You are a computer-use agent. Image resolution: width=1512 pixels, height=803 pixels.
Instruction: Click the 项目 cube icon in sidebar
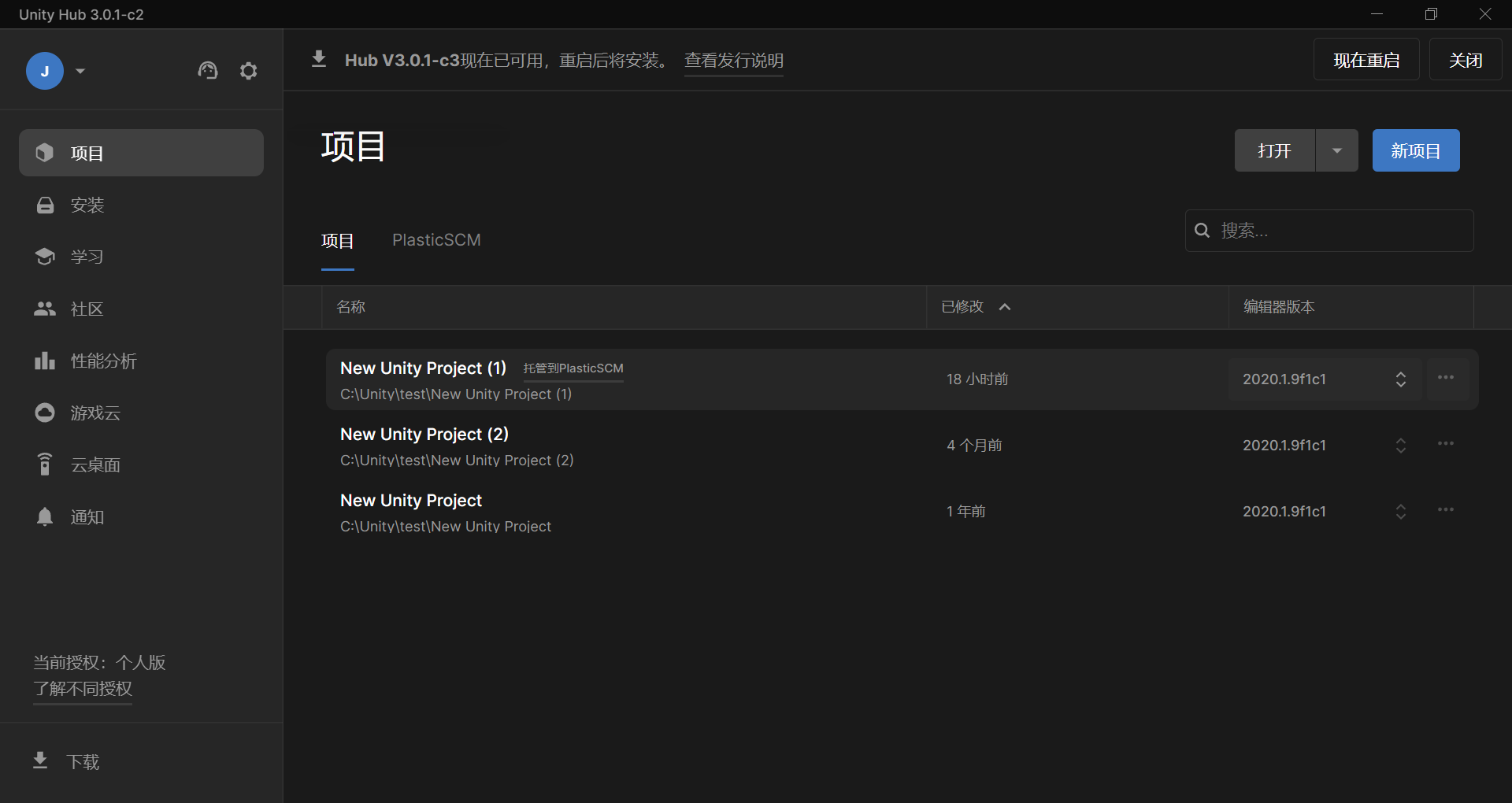coord(45,153)
